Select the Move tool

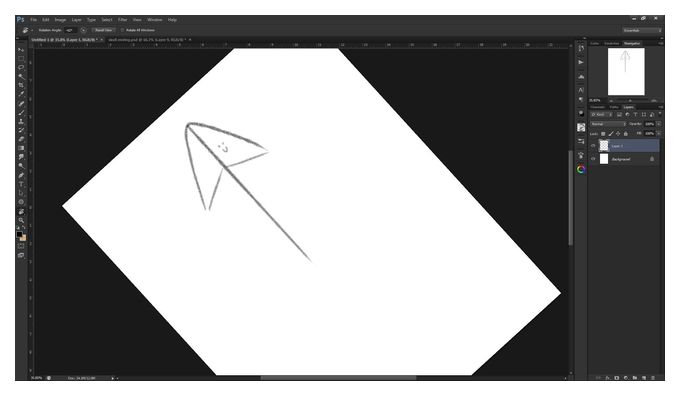21,49
